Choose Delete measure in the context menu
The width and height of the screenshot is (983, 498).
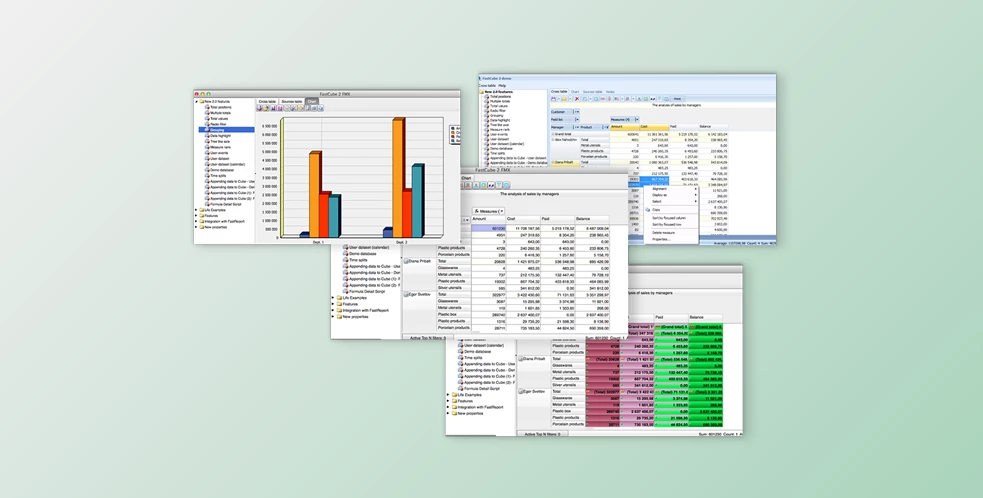pos(671,233)
